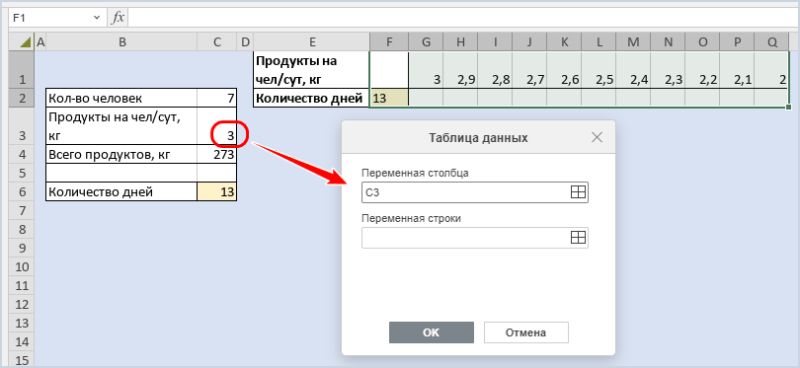Select column E header
This screenshot has height=368, width=800.
[312, 43]
